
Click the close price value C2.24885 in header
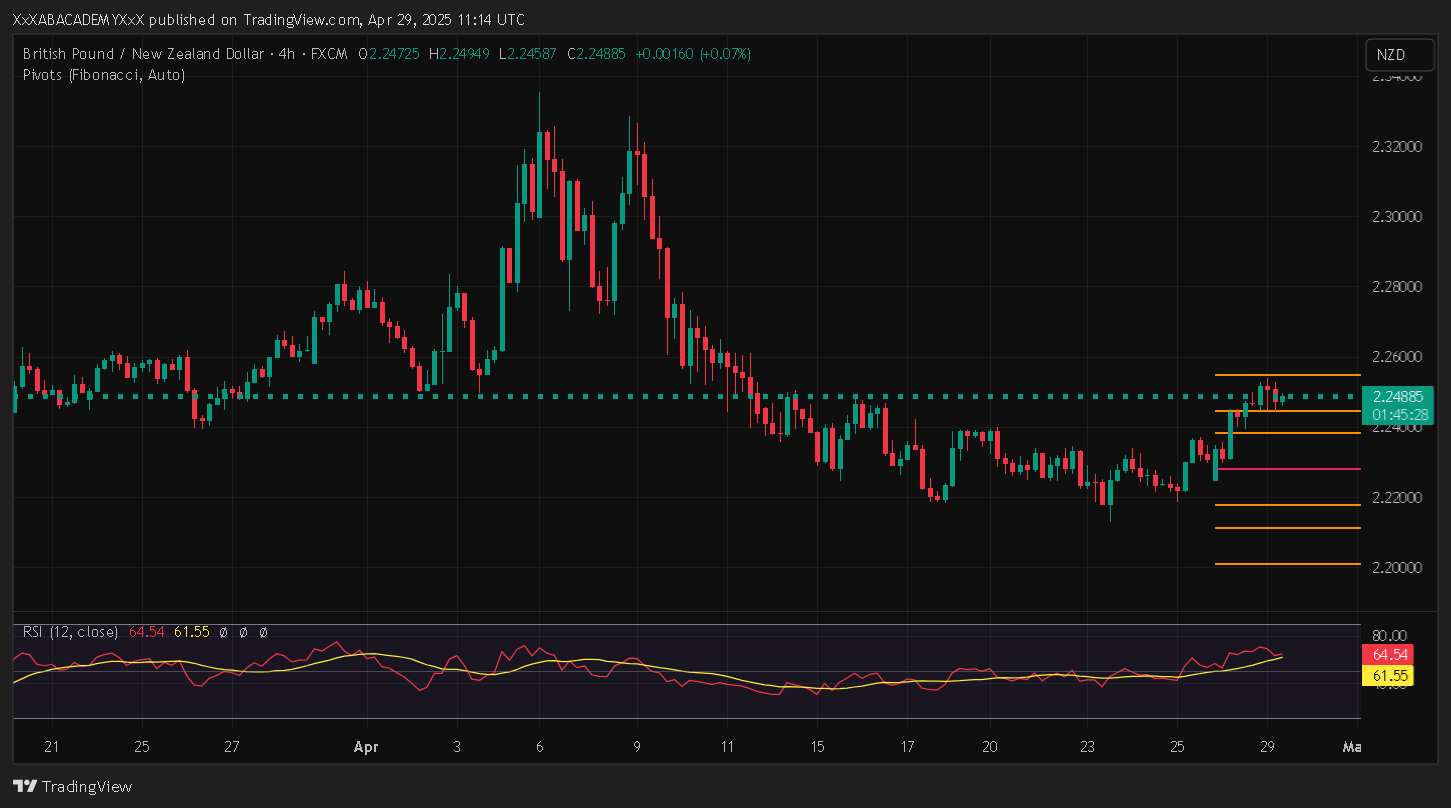tap(596, 53)
